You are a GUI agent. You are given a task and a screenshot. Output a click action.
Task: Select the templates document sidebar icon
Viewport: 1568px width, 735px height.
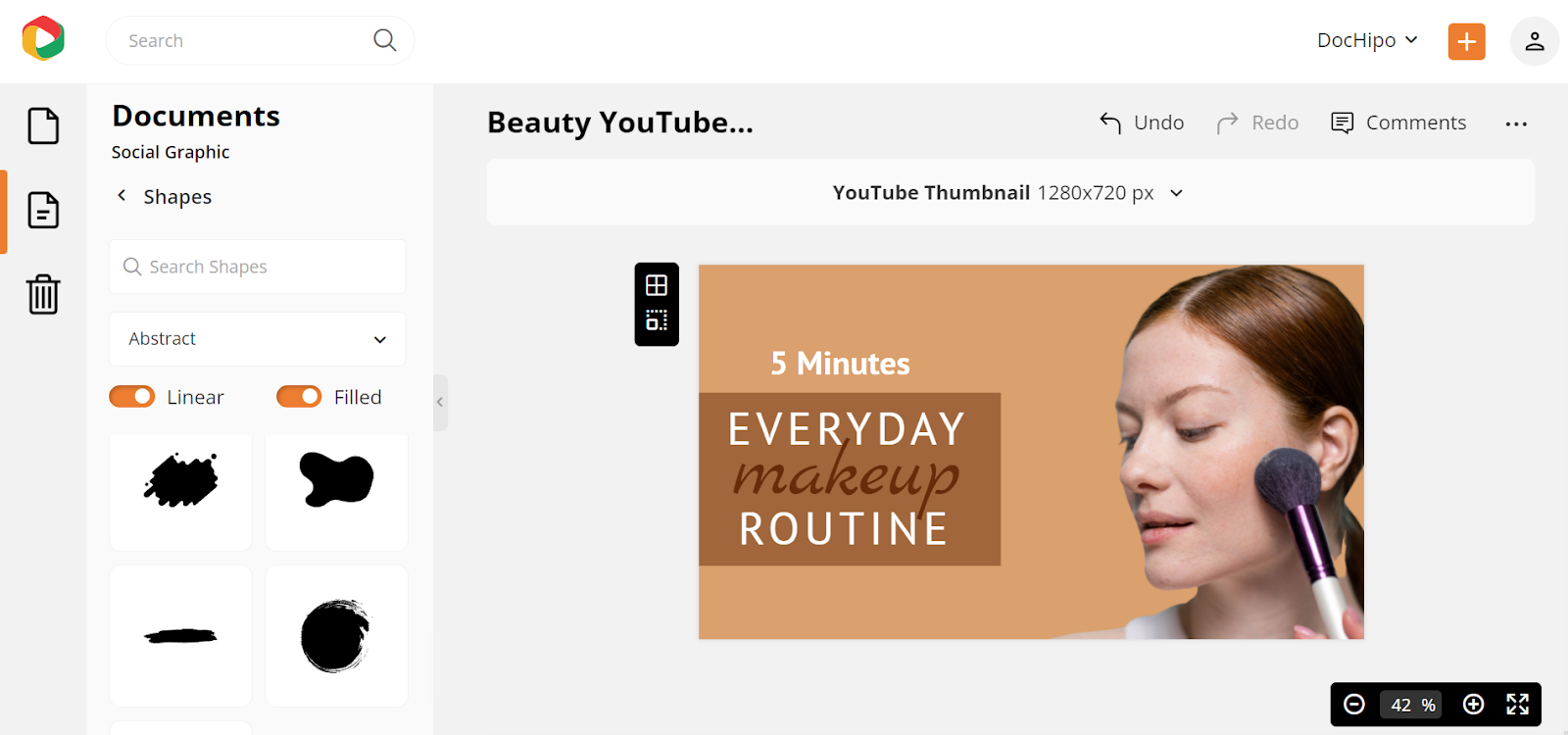coord(43,210)
